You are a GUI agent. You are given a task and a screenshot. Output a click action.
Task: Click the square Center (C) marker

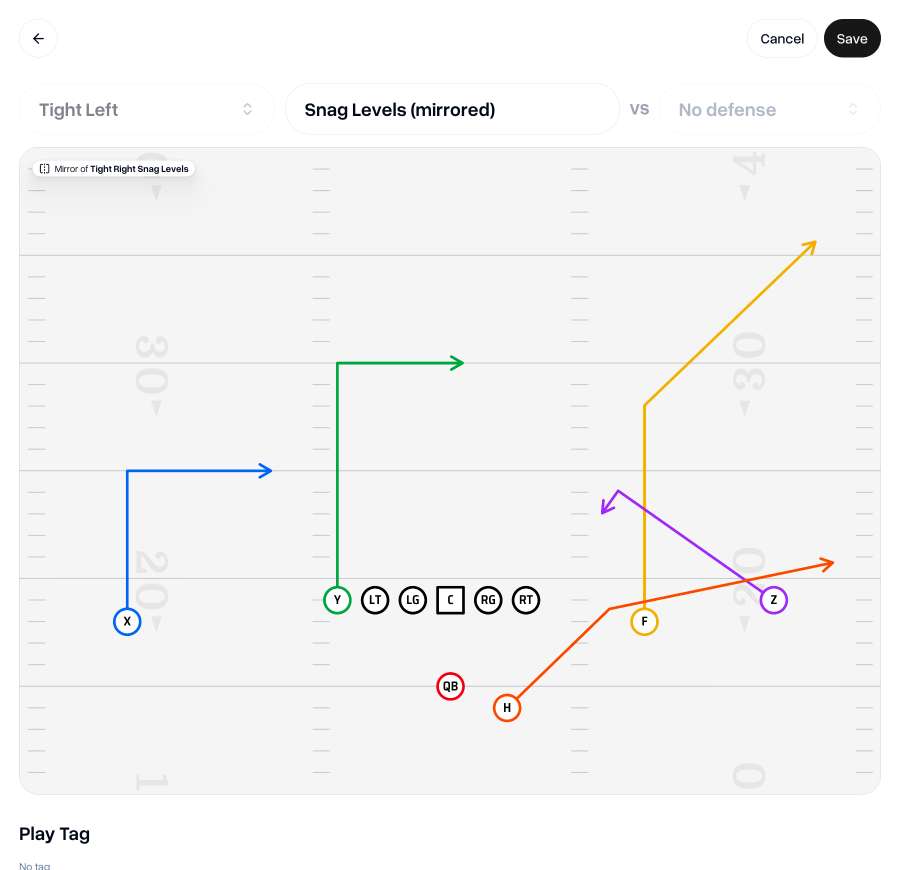[450, 601]
